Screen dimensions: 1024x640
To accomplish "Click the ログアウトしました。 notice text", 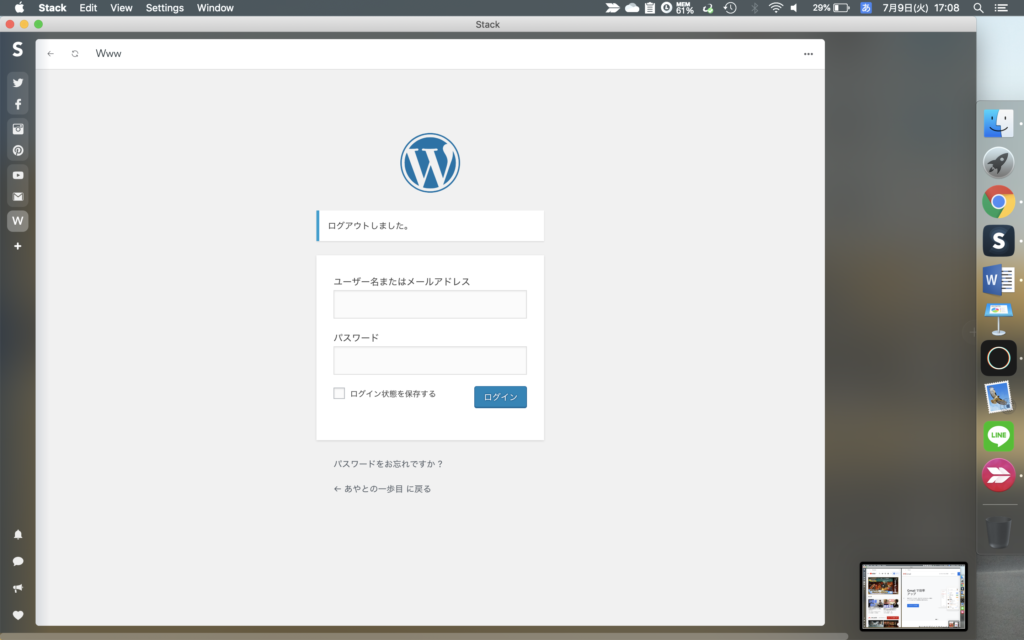I will click(369, 226).
